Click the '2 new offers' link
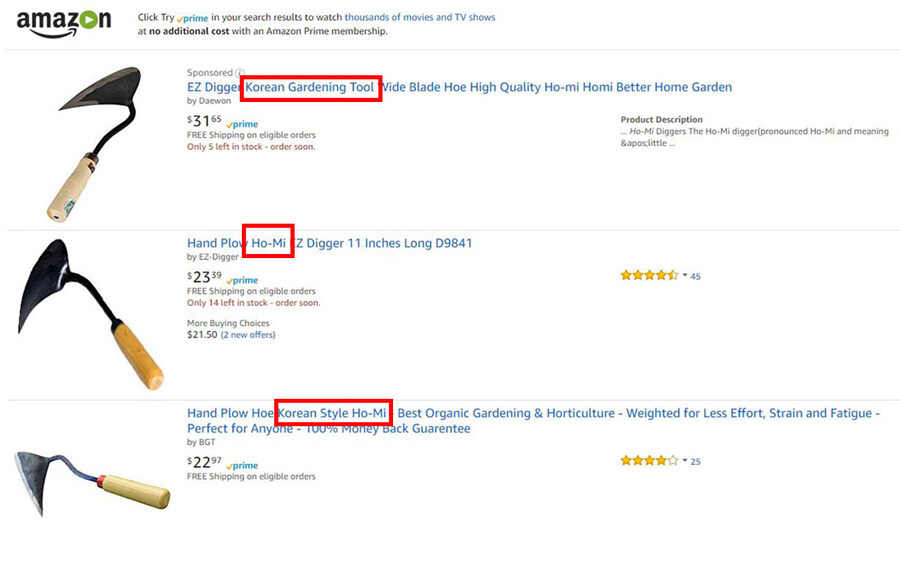 (x=248, y=335)
